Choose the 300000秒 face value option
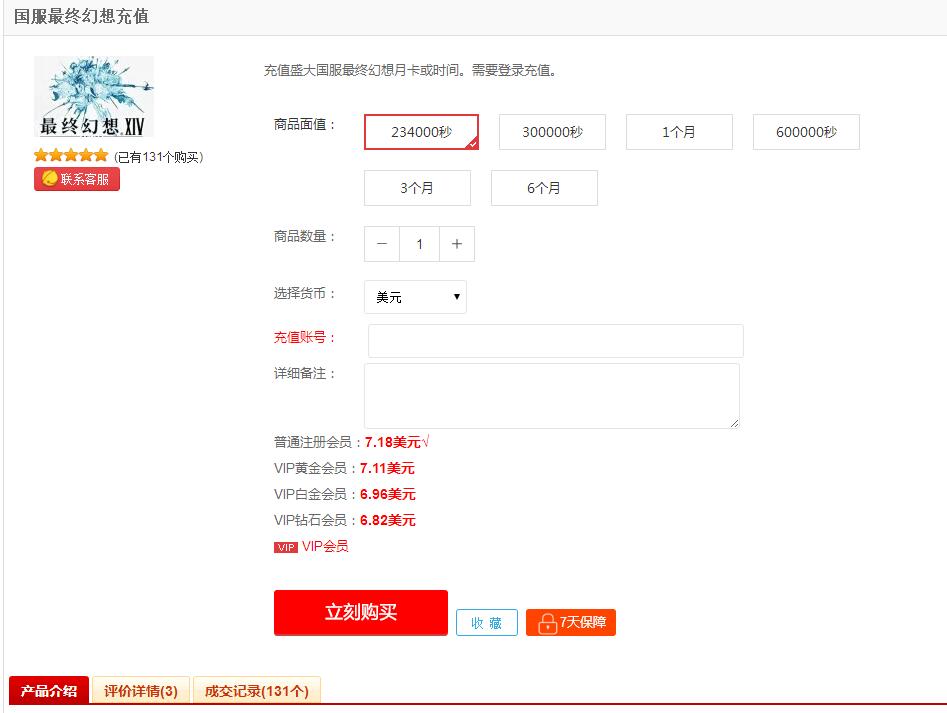The height and width of the screenshot is (713, 947). pos(552,132)
